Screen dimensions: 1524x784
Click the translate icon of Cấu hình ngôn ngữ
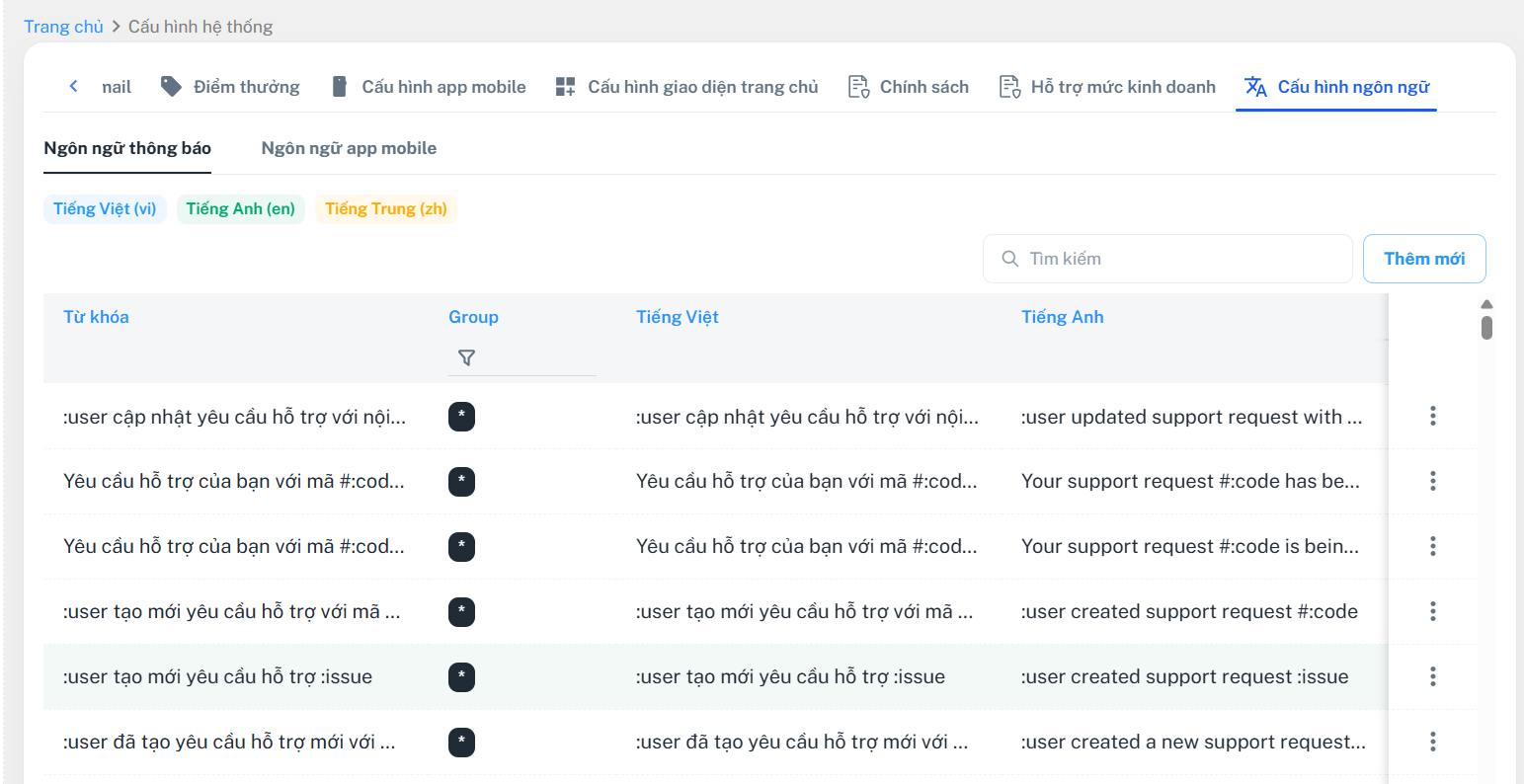pos(1255,87)
